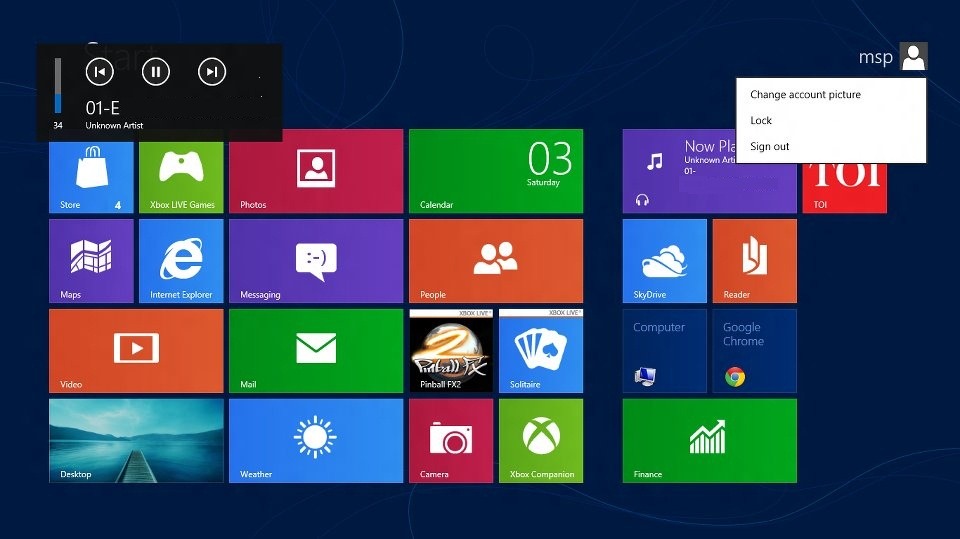Open the Reader tile

755,261
